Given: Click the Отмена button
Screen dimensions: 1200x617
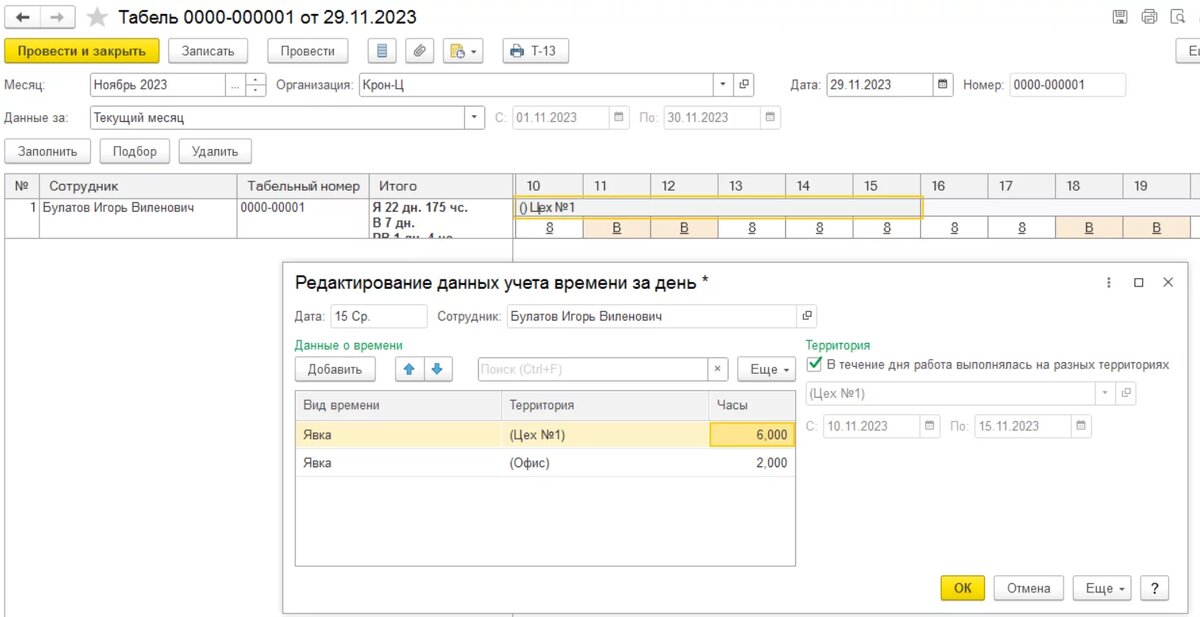Looking at the screenshot, I should pyautogui.click(x=1028, y=588).
